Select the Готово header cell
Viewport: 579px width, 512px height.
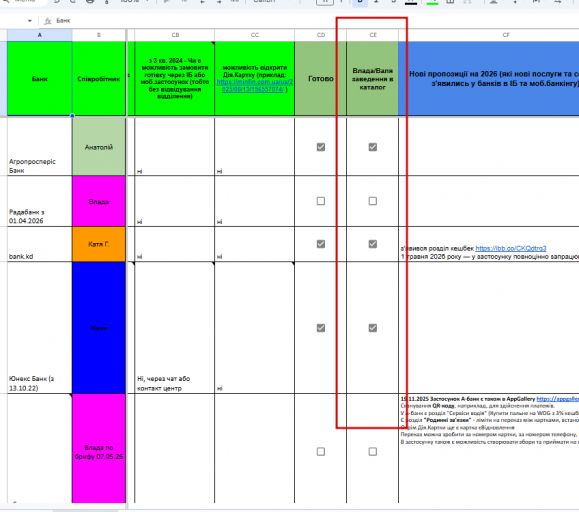coord(321,79)
